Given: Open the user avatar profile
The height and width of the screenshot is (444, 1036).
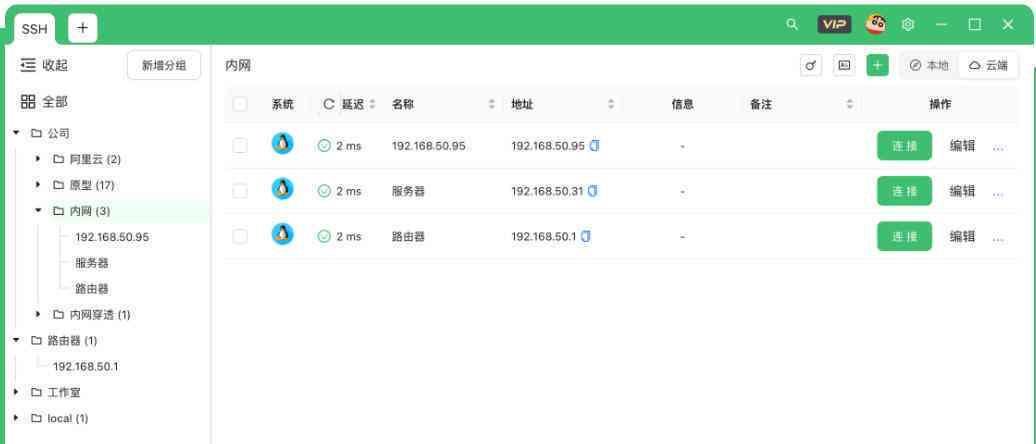Looking at the screenshot, I should click(x=876, y=24).
